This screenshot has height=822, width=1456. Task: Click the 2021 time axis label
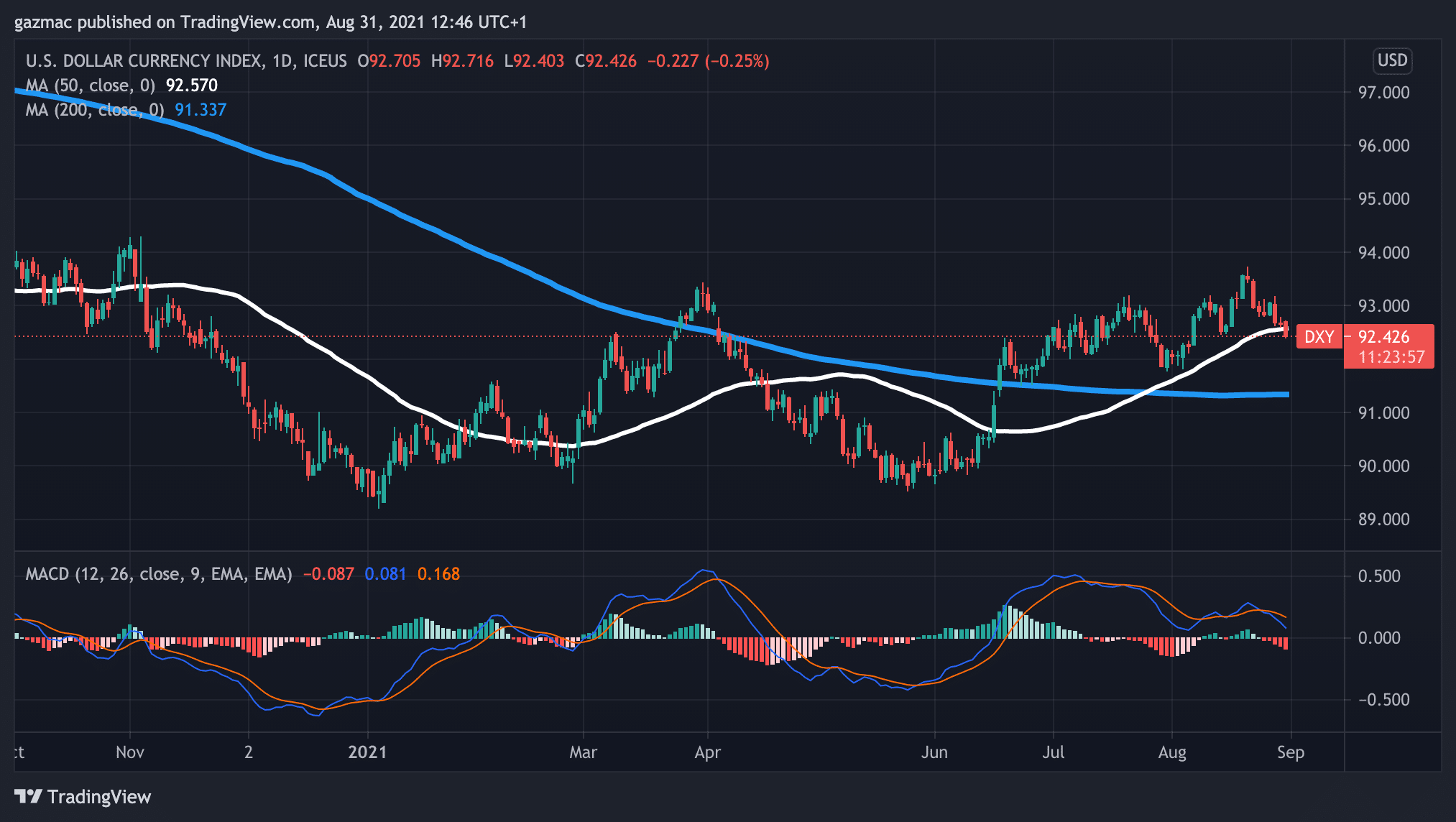[x=367, y=752]
